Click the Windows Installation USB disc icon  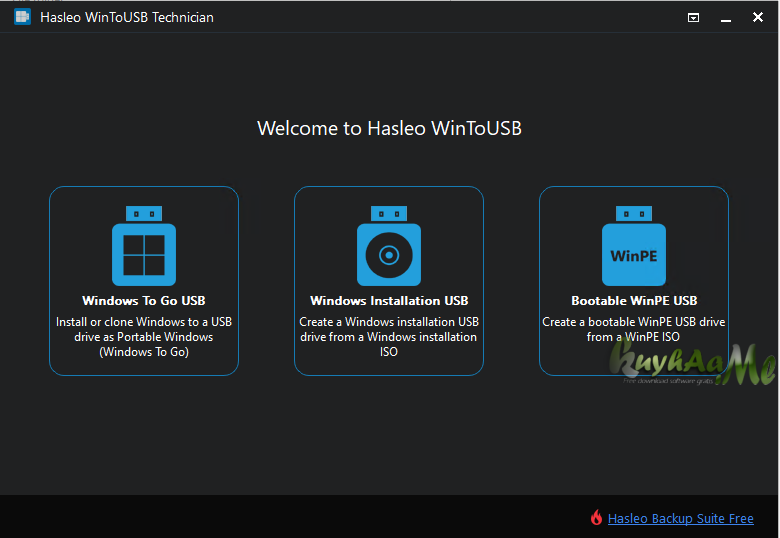click(x=389, y=246)
